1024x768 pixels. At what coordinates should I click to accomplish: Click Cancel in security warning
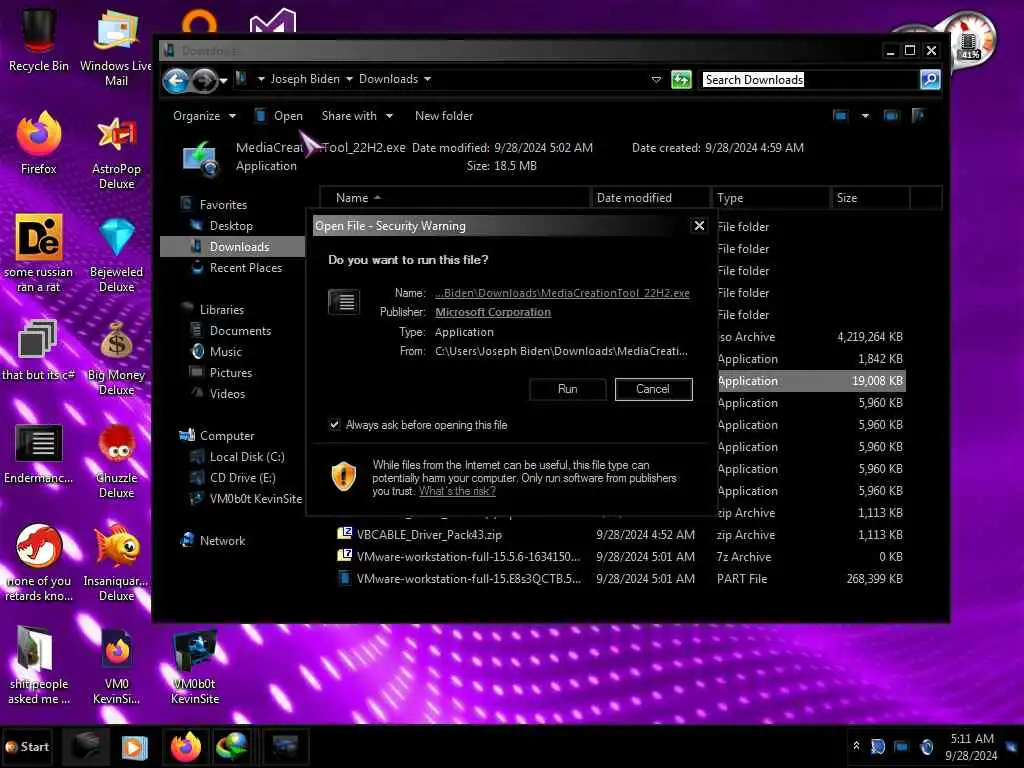(x=653, y=389)
